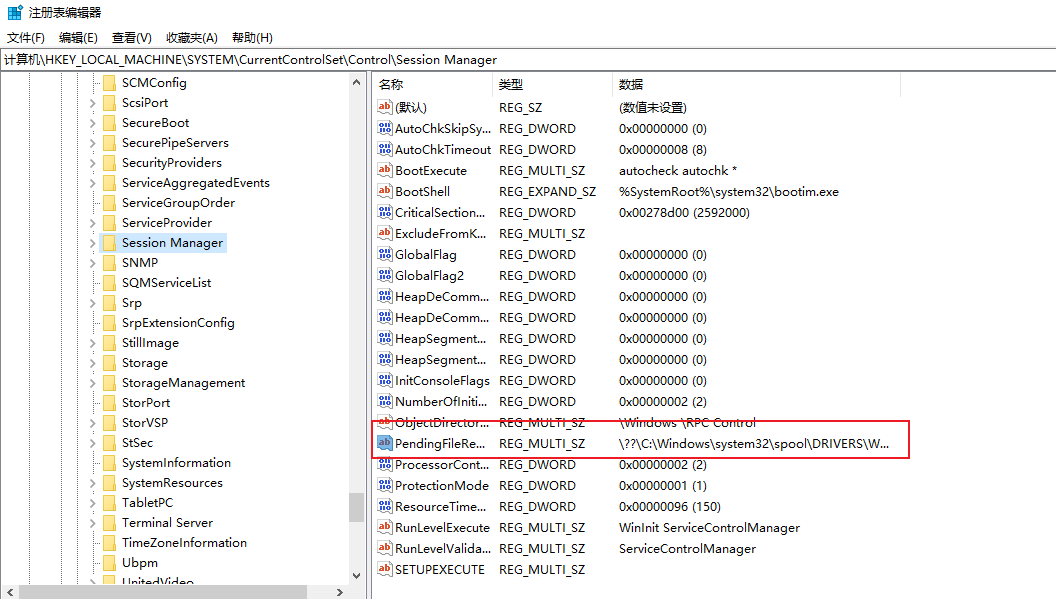This screenshot has height=599, width=1056.
Task: Select the TabletPC key
Action: coord(147,503)
